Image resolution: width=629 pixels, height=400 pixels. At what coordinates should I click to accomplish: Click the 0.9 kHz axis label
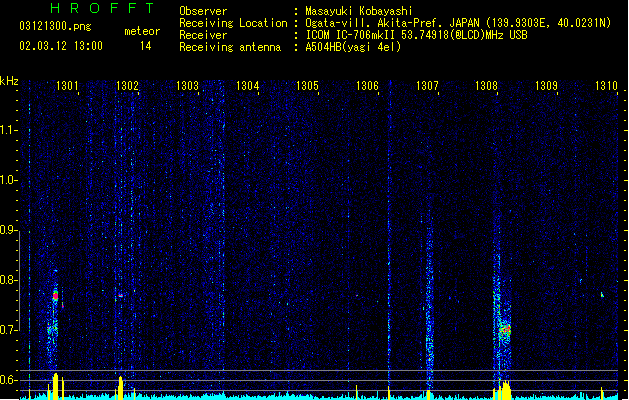[8, 230]
